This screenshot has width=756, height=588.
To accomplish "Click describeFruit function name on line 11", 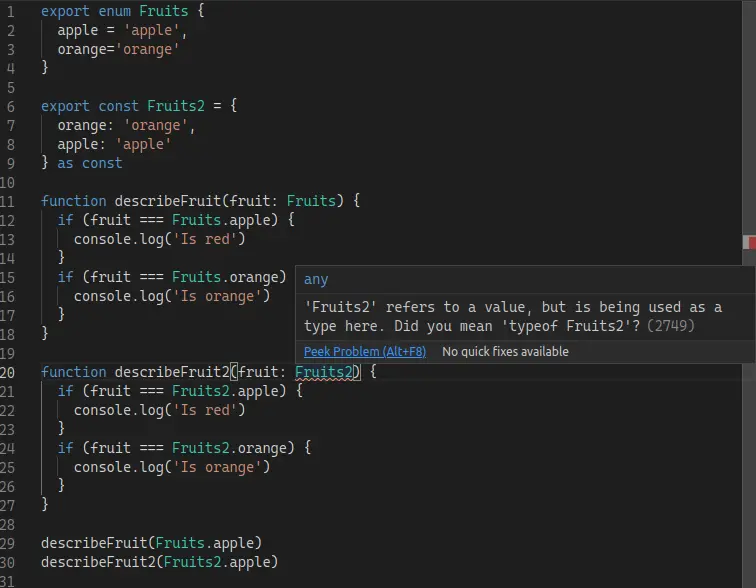I will click(x=167, y=201).
